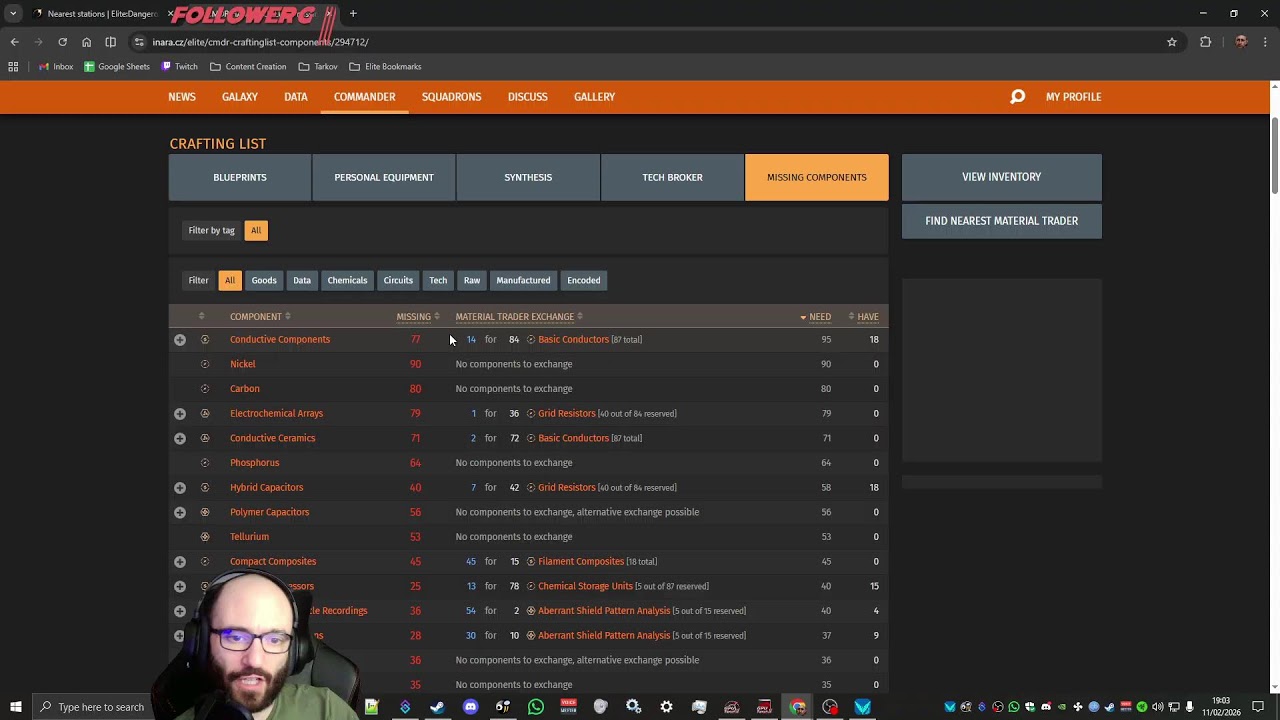Expand the Compact Composites row
Image resolution: width=1280 pixels, height=720 pixels.
click(180, 562)
